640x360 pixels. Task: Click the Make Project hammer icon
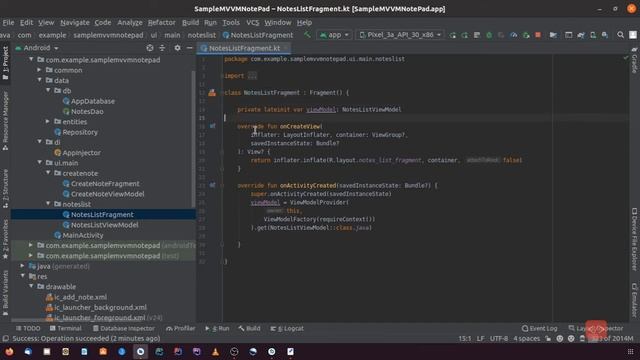click(307, 35)
